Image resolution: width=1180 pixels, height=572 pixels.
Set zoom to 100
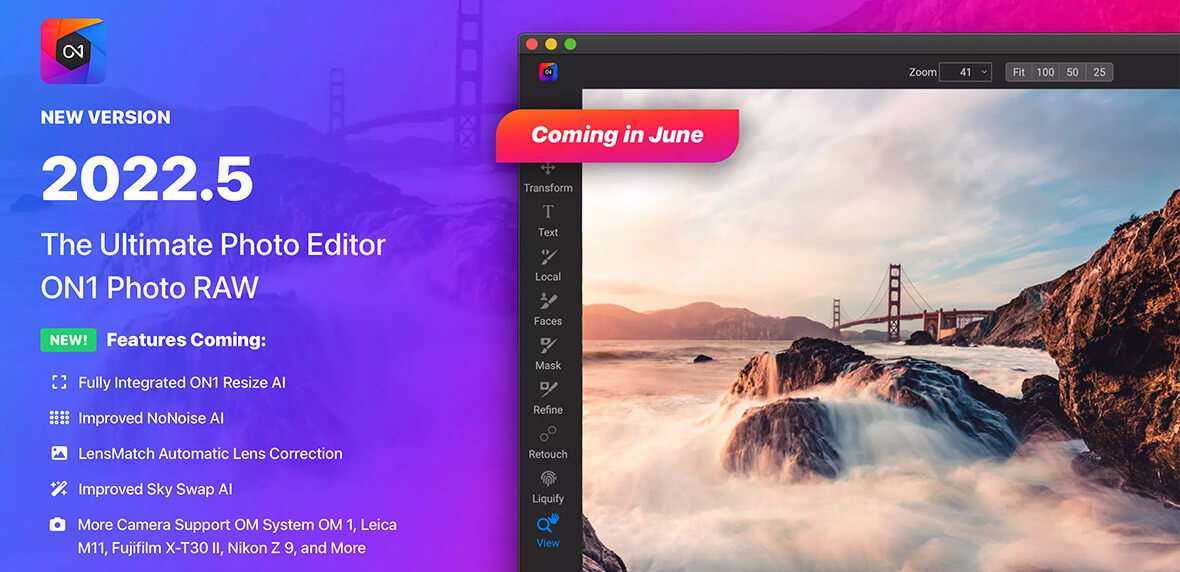point(1045,72)
